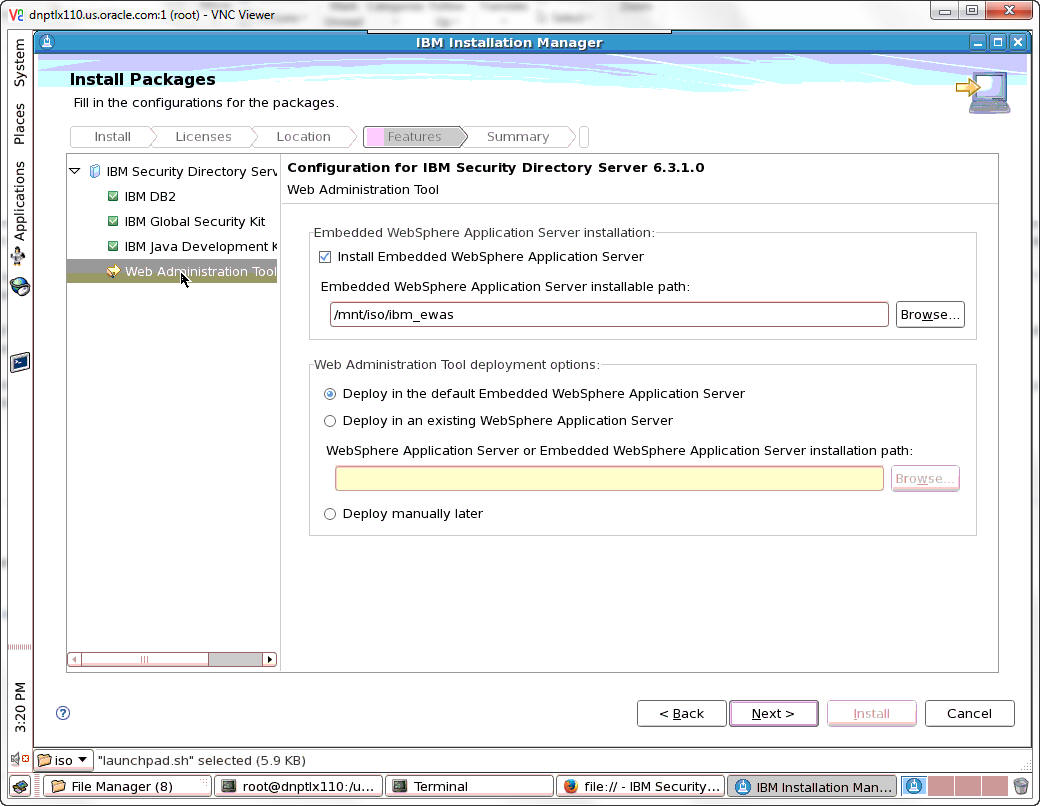Viewport: 1040px width, 806px height.
Task: Click the yellow WebSphere installation path field
Action: pos(609,478)
